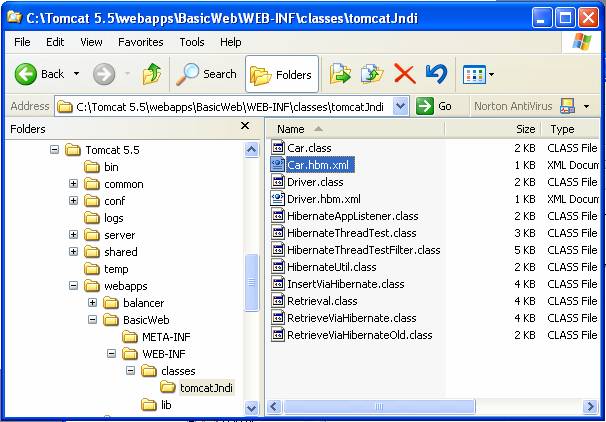
Task: Click the Move To folder icon
Action: coord(340,74)
